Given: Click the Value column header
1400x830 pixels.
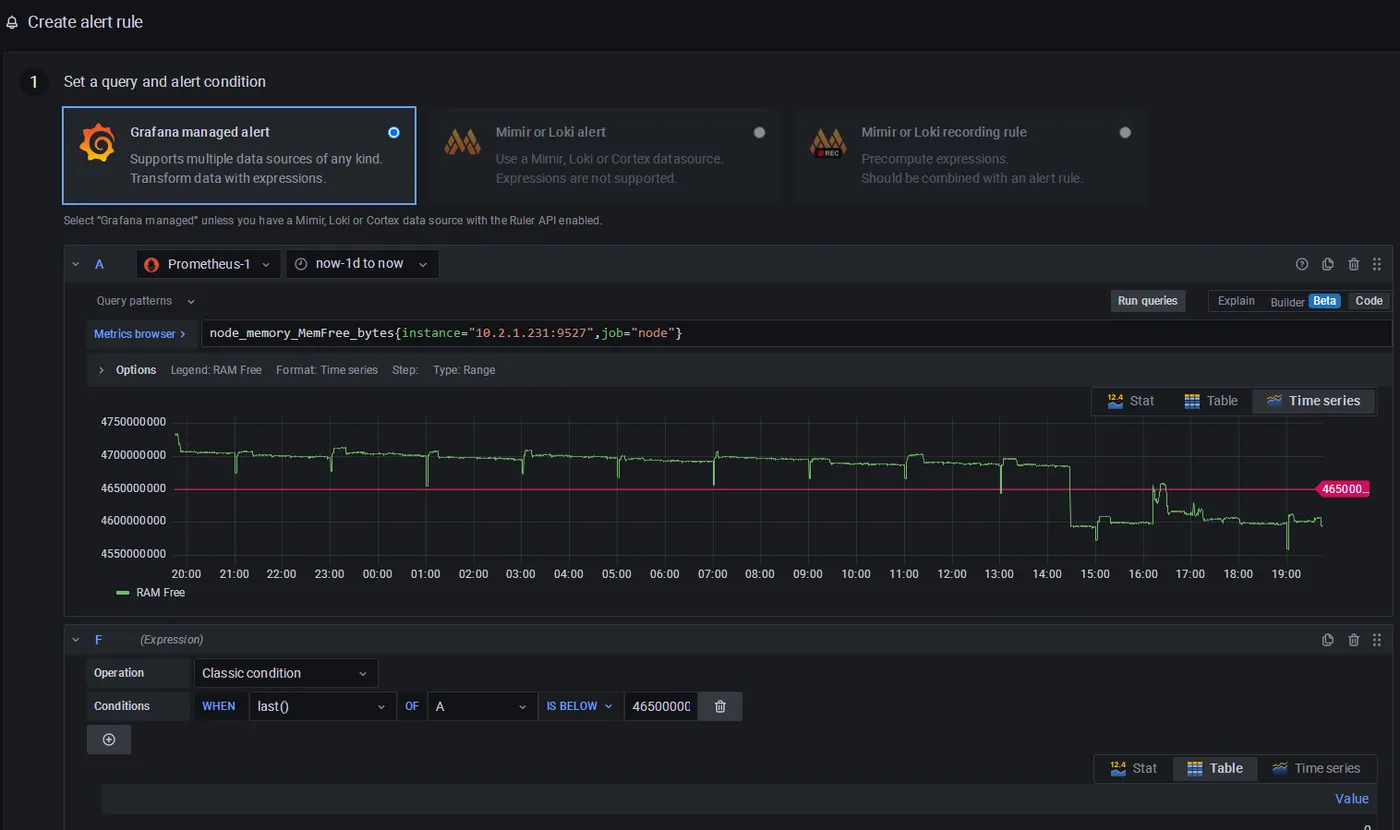Looking at the screenshot, I should [x=1352, y=798].
